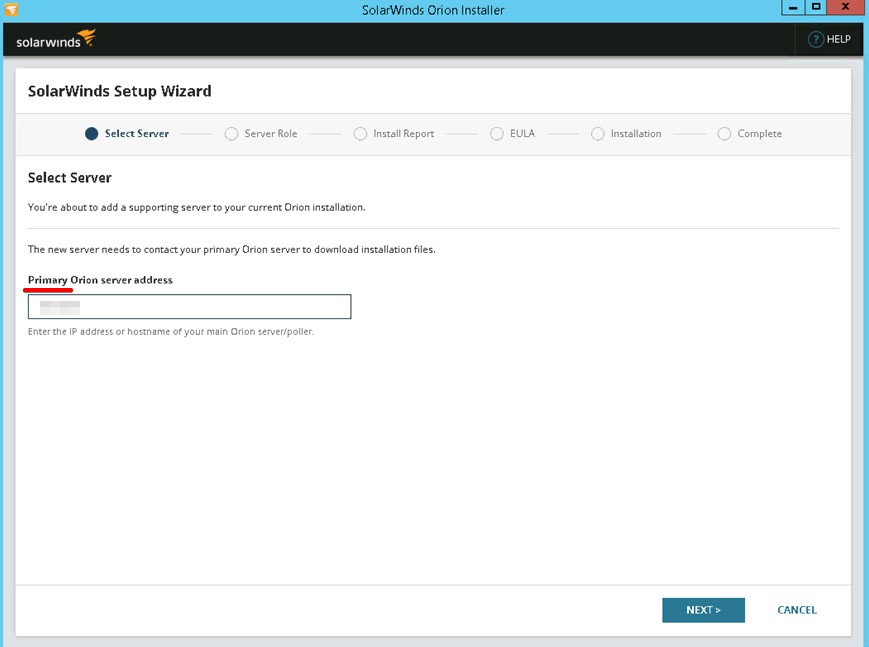Select the Server Role step label
Image resolution: width=869 pixels, height=647 pixels.
(271, 134)
